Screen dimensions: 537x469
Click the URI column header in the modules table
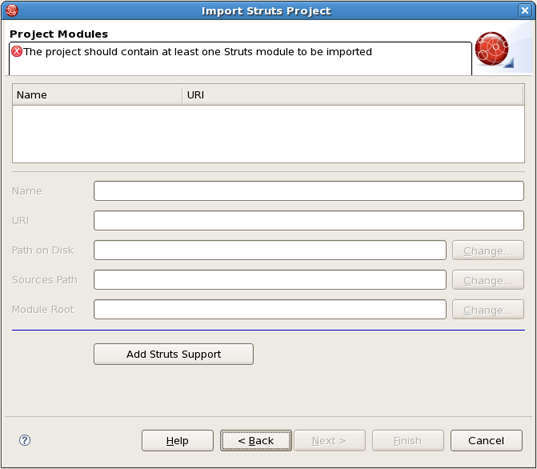tap(353, 95)
